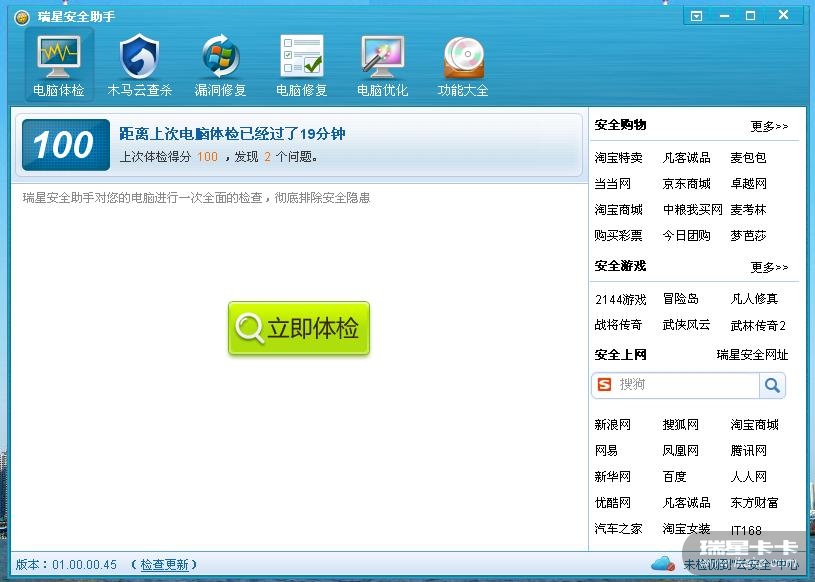Open the 凡客诚品 shopping link
The height and width of the screenshot is (582, 815).
click(686, 157)
